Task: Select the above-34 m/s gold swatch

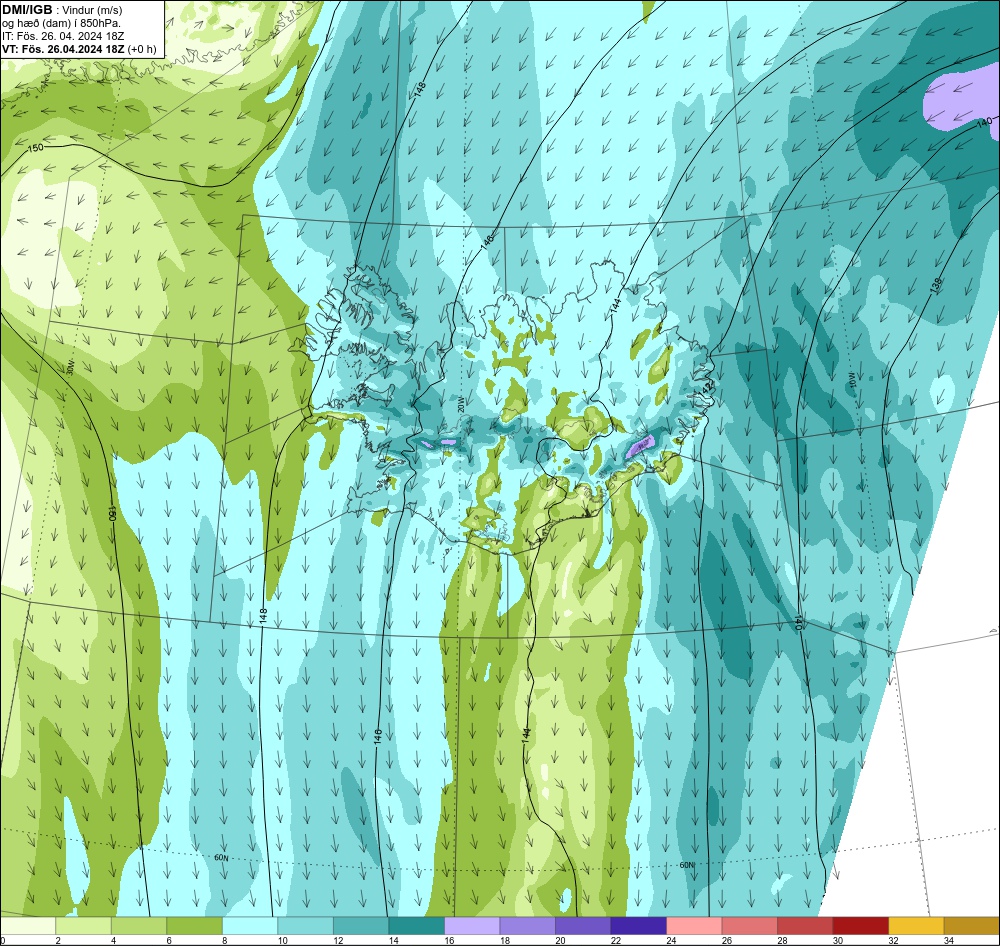Action: [971, 926]
